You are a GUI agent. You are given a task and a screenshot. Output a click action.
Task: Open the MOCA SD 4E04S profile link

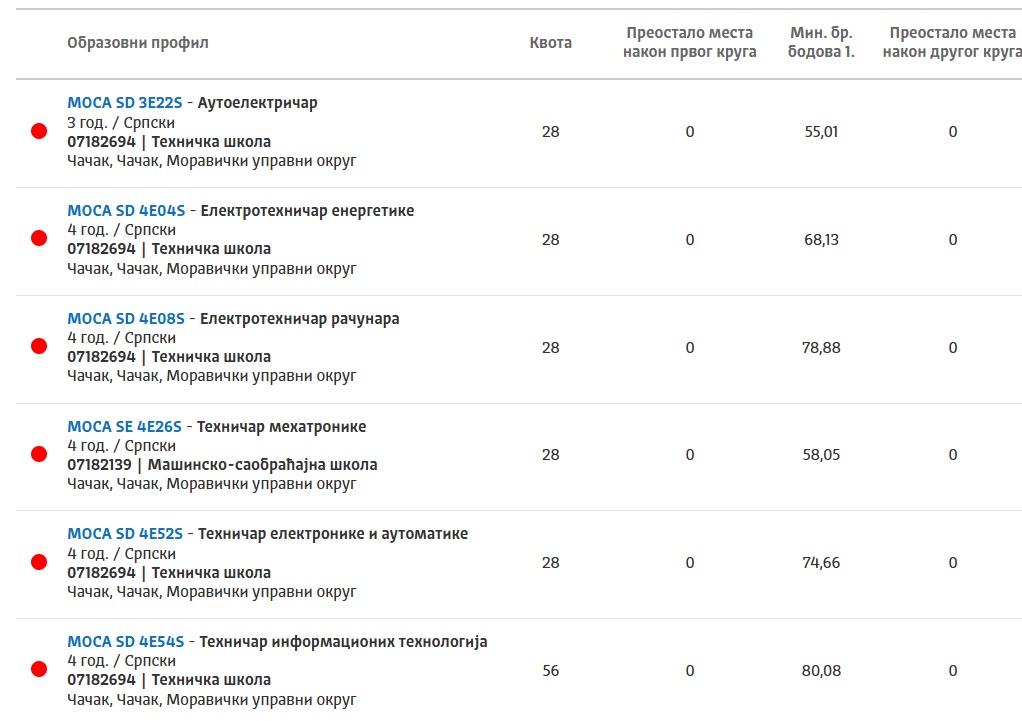(x=126, y=211)
